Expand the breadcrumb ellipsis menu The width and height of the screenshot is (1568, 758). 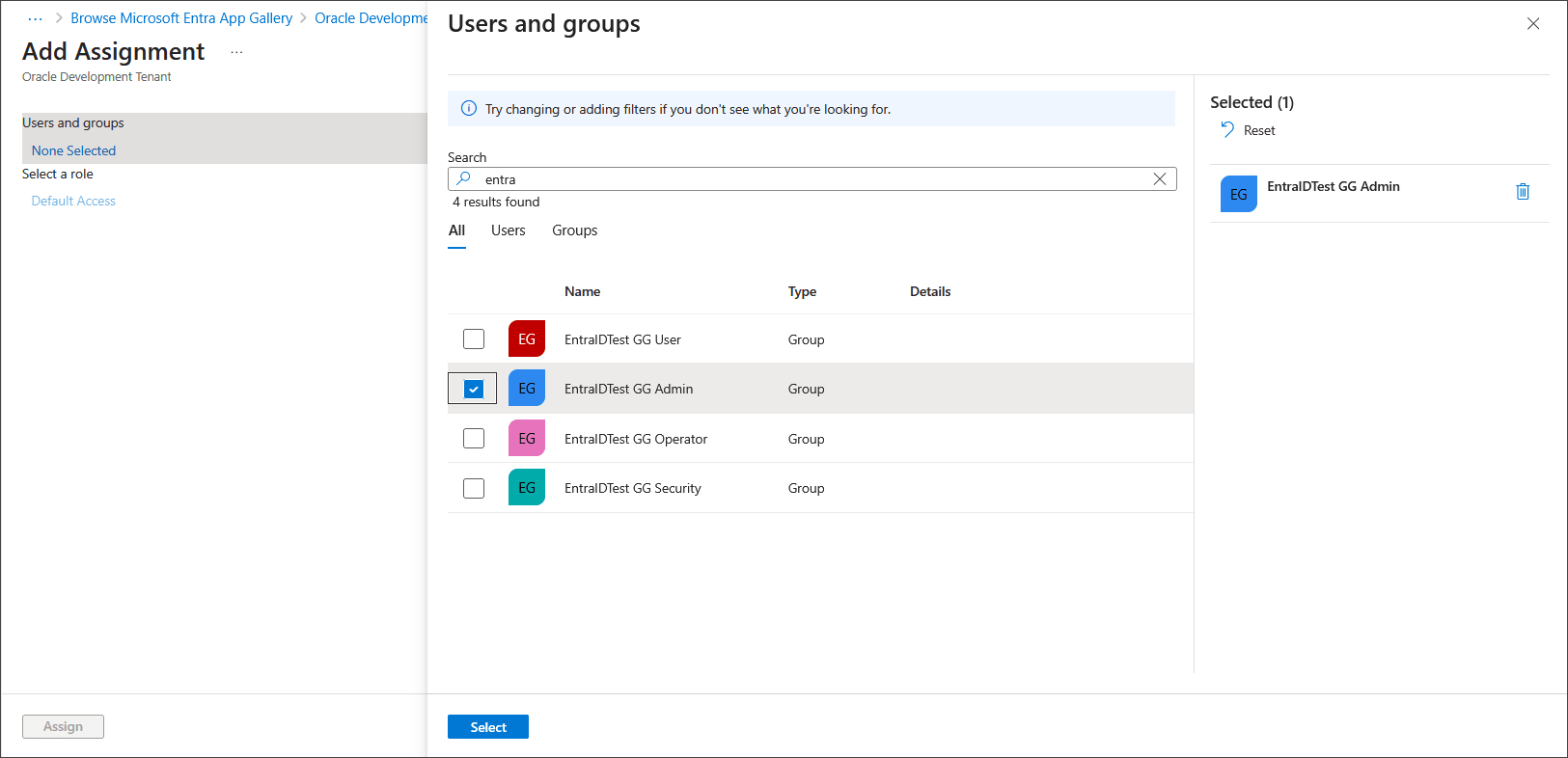(36, 18)
